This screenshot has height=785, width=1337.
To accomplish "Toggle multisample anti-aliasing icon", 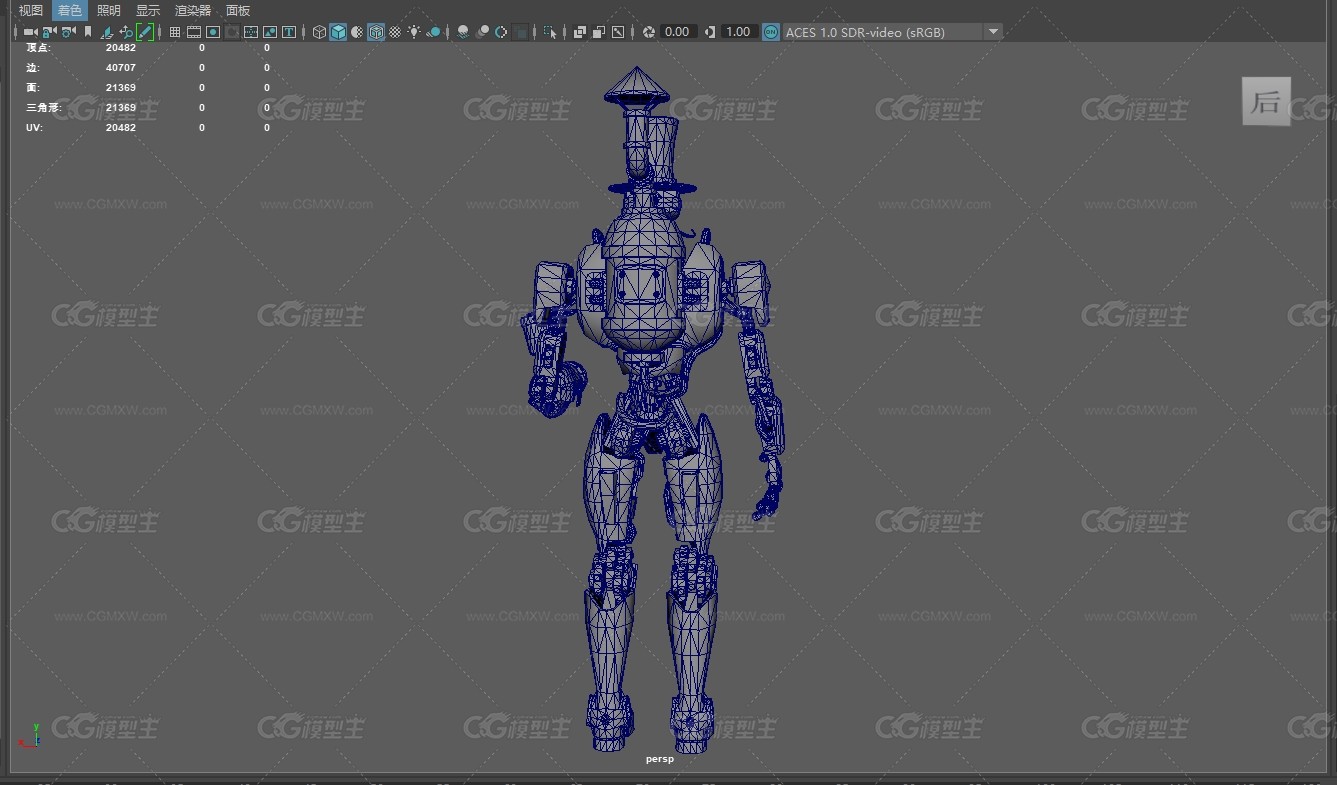I will pyautogui.click(x=502, y=32).
